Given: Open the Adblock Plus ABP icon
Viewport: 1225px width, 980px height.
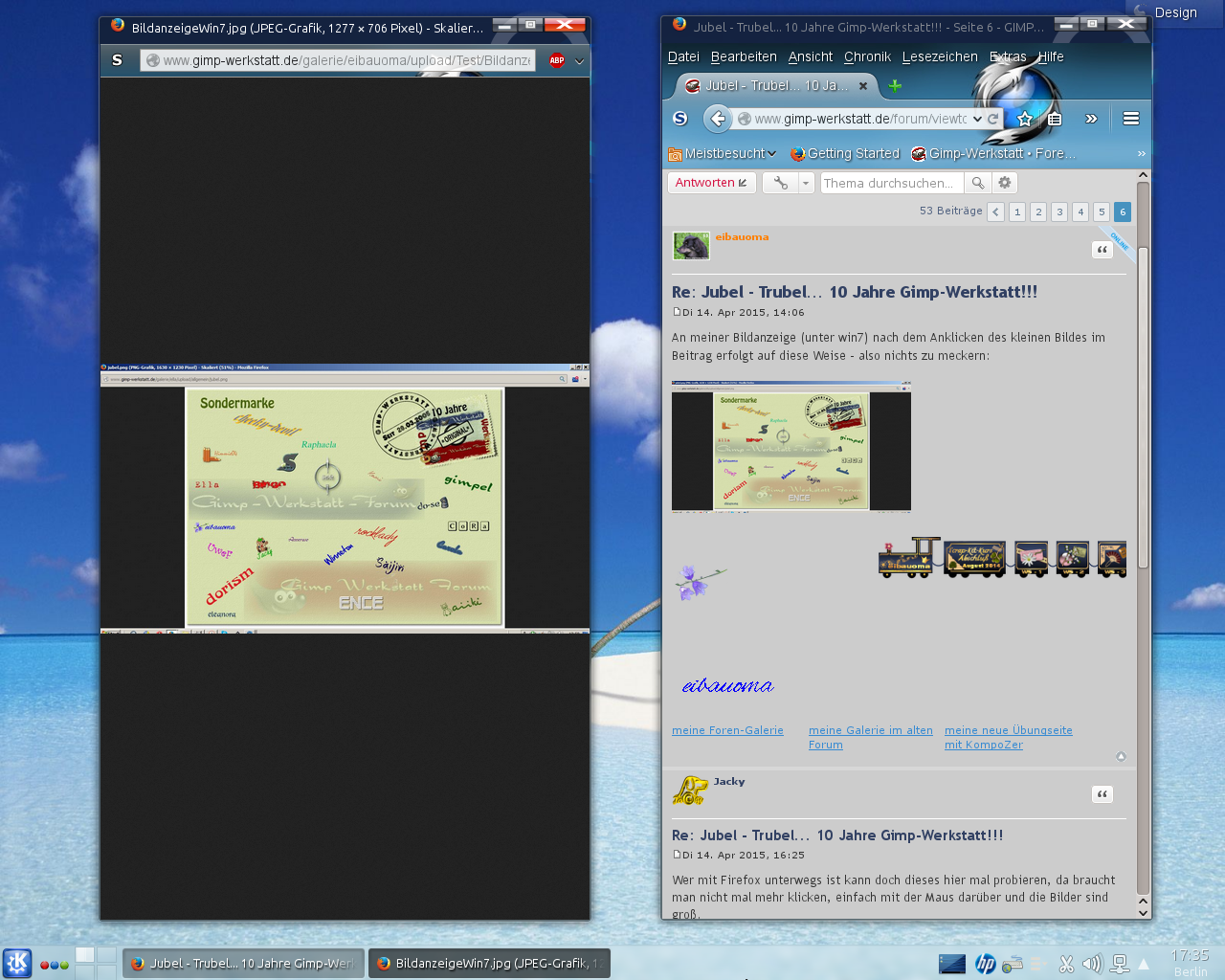Looking at the screenshot, I should 557,60.
